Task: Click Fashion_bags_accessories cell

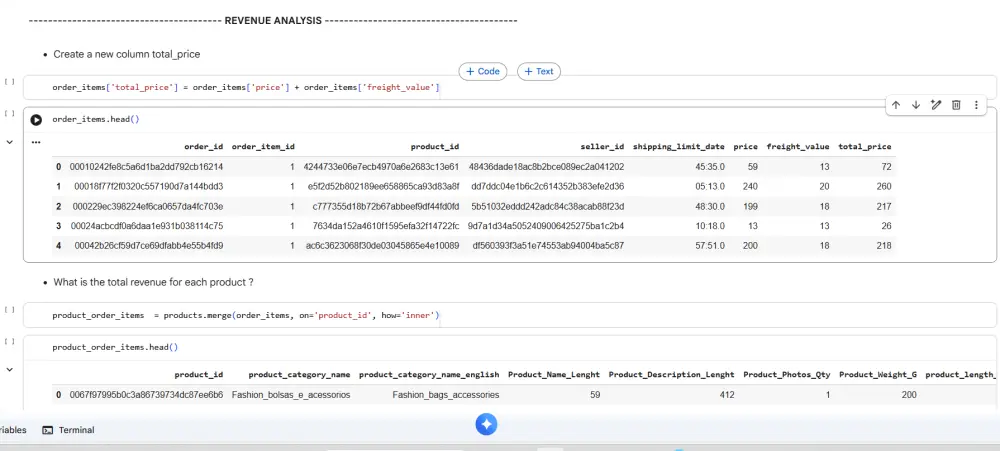Action: (446, 396)
